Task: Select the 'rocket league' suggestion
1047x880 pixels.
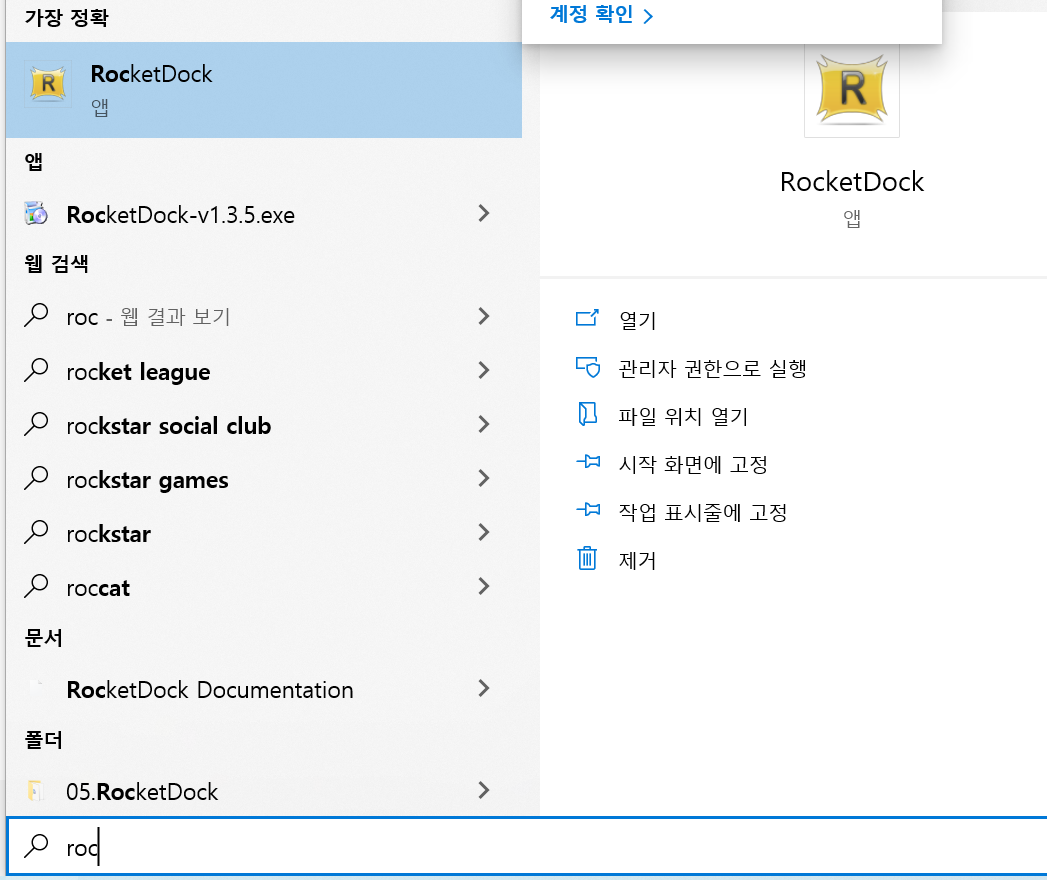Action: pos(264,371)
